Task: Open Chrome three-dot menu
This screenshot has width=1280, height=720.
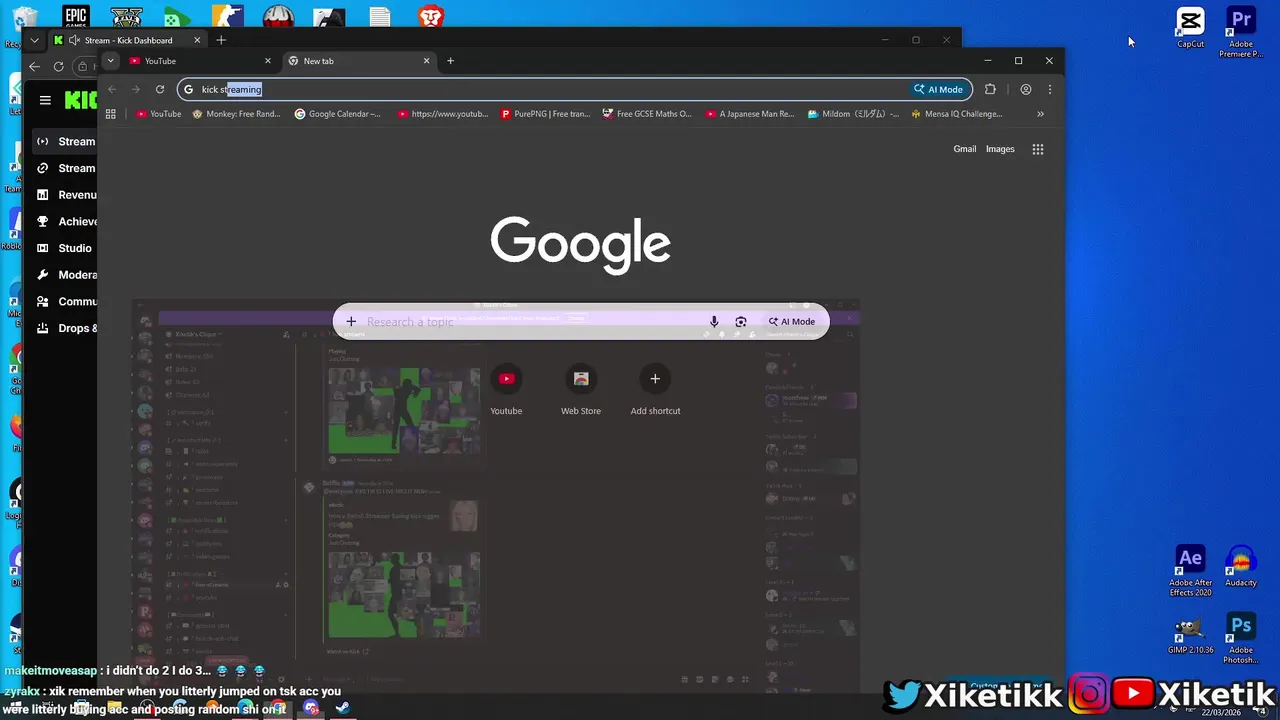Action: (x=1049, y=89)
